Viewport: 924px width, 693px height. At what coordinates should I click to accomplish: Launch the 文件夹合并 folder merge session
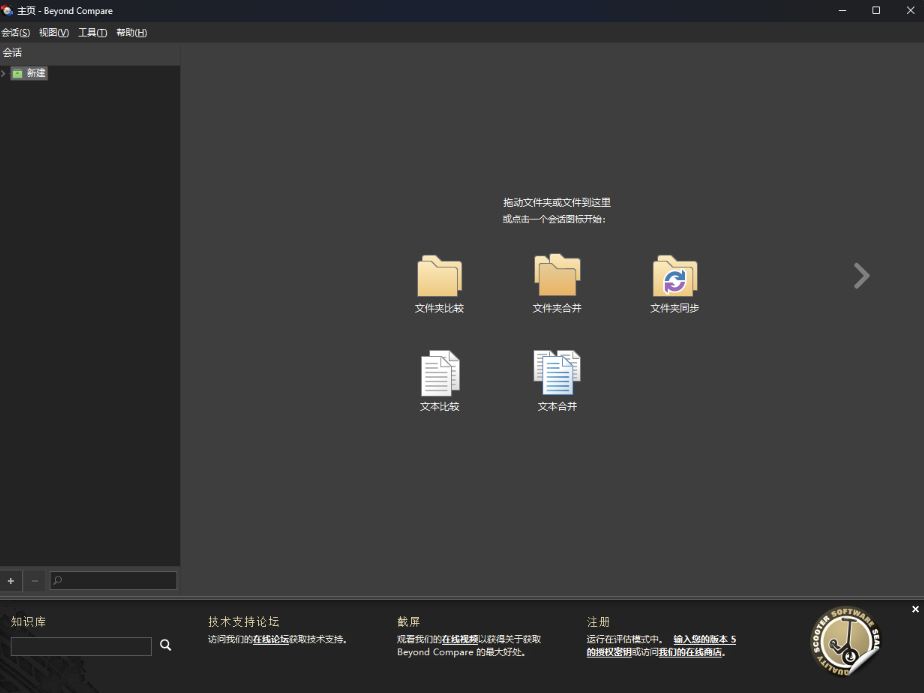click(557, 284)
